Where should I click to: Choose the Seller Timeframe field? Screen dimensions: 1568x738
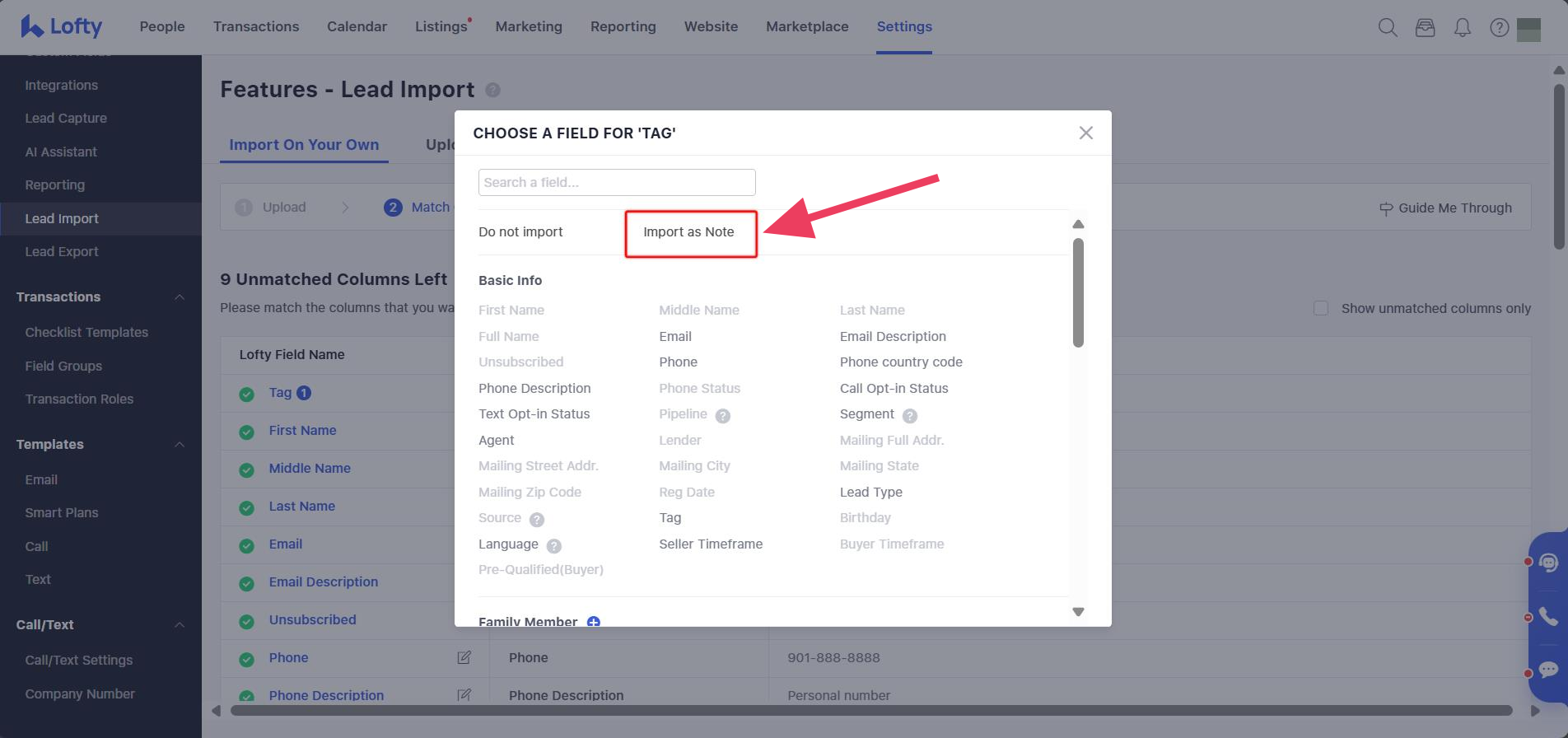pyautogui.click(x=711, y=544)
